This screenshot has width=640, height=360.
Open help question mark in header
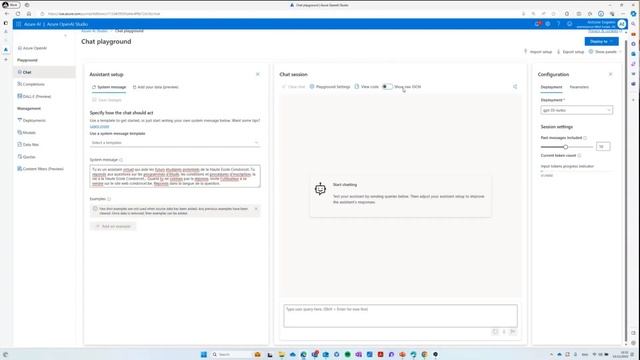[558, 24]
